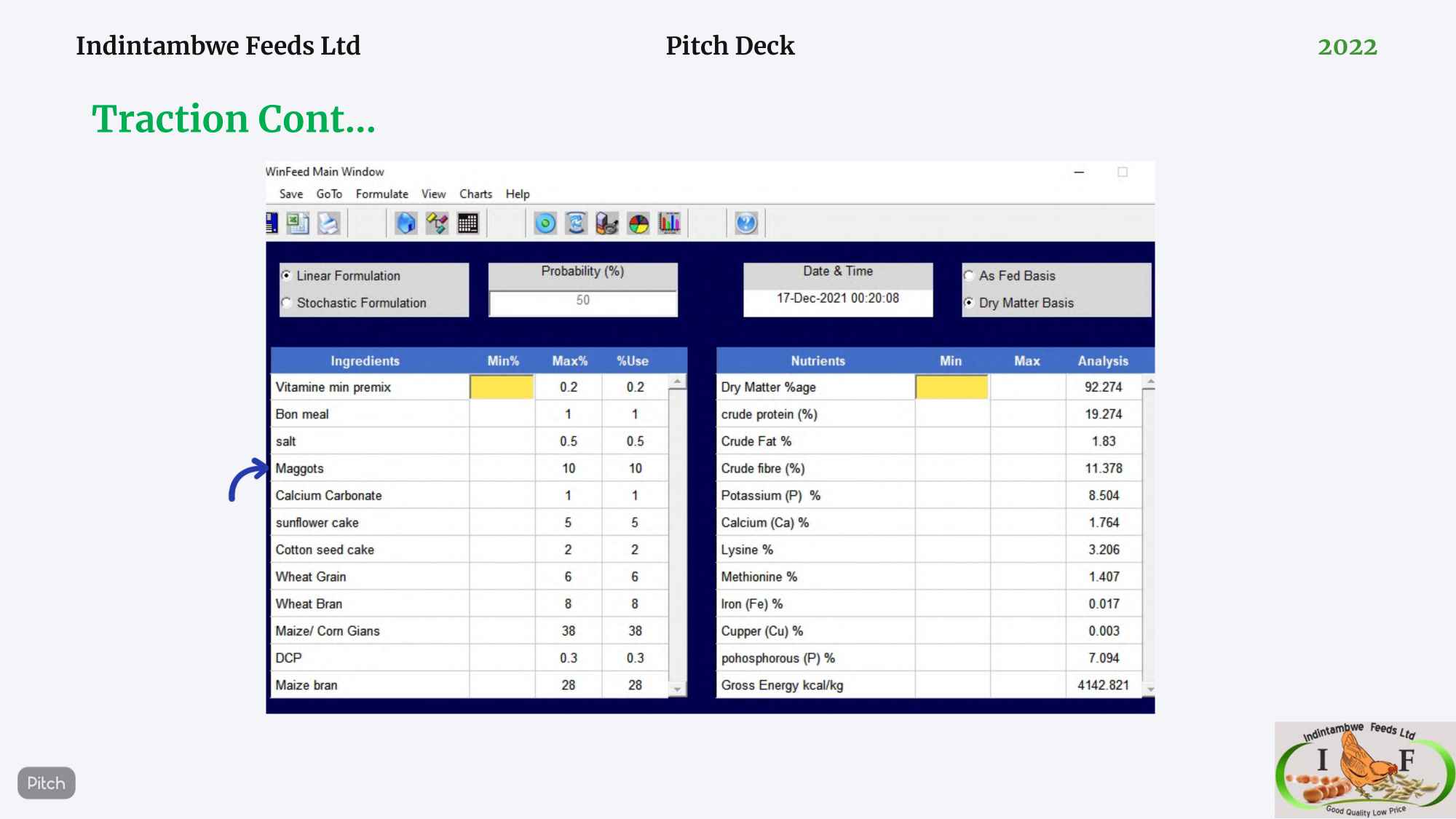Click the colored flowchart toolbar icon
Viewport: 1456px width, 819px height.
(x=437, y=223)
